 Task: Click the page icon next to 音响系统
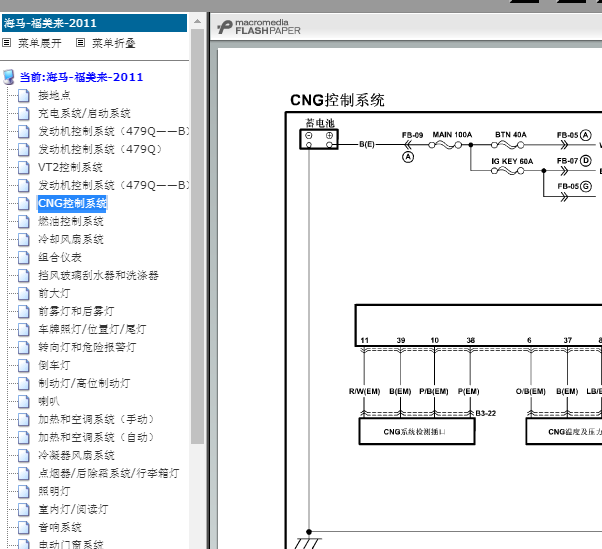[x=23, y=528]
